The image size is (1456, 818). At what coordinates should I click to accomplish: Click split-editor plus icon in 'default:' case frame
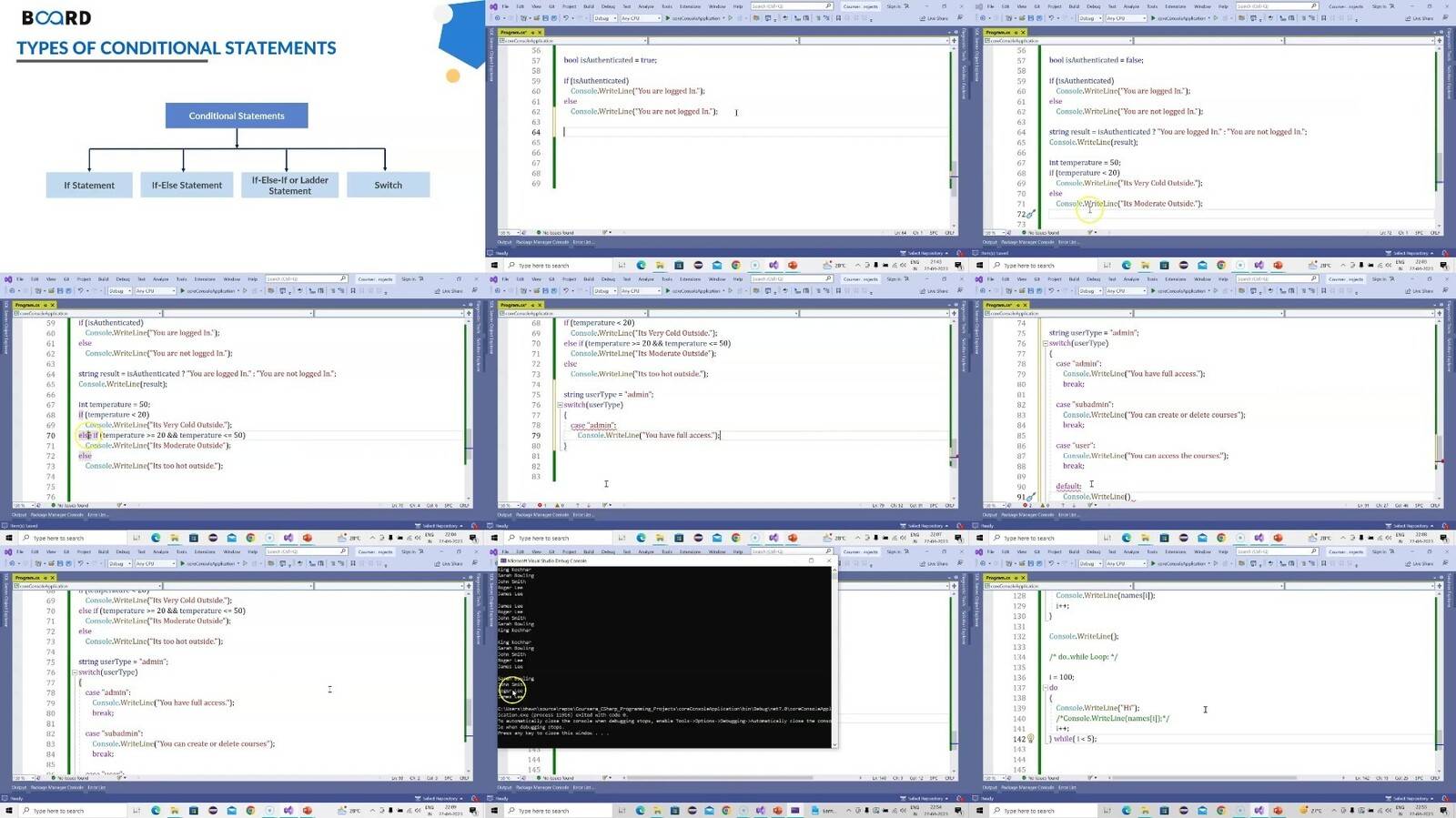click(1440, 313)
